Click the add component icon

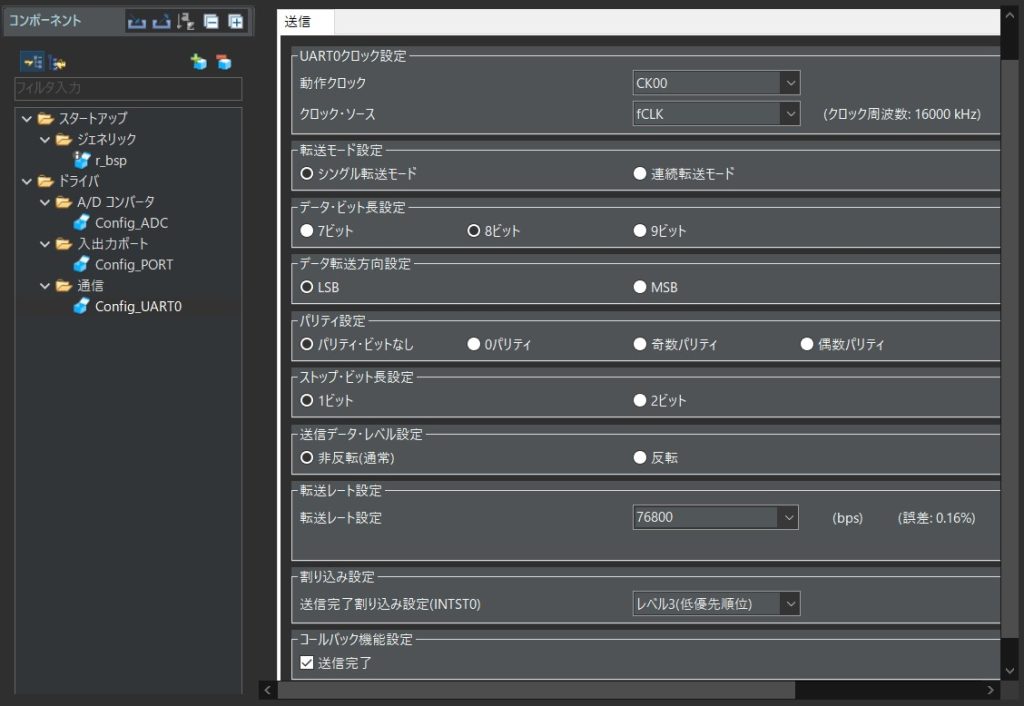coord(199,63)
